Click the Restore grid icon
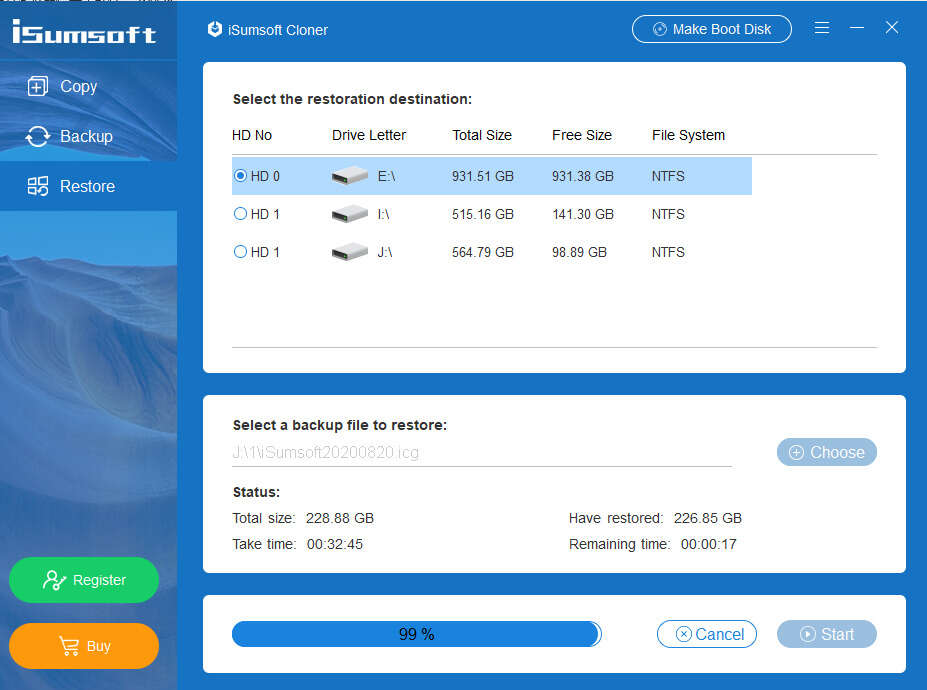The width and height of the screenshot is (927, 690). (38, 186)
